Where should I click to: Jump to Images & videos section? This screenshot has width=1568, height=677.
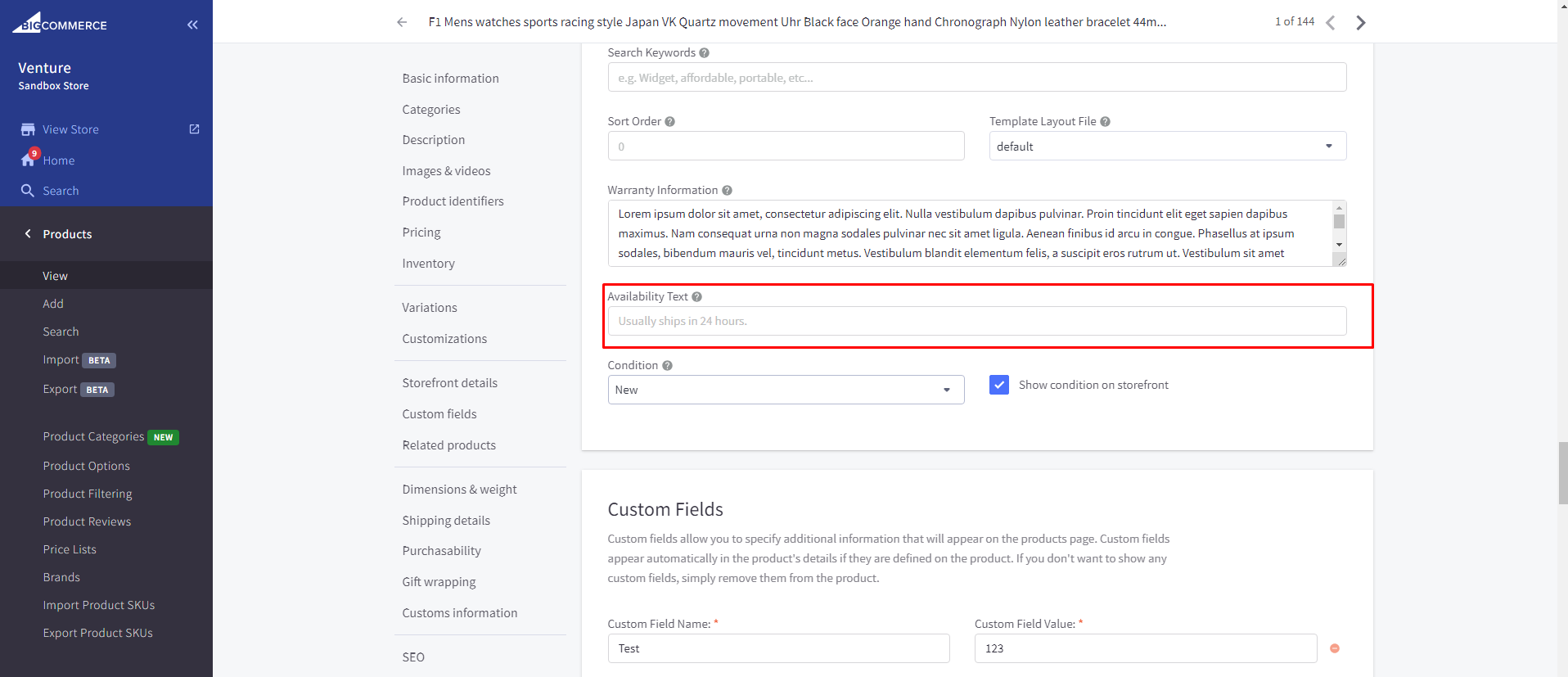click(x=446, y=171)
